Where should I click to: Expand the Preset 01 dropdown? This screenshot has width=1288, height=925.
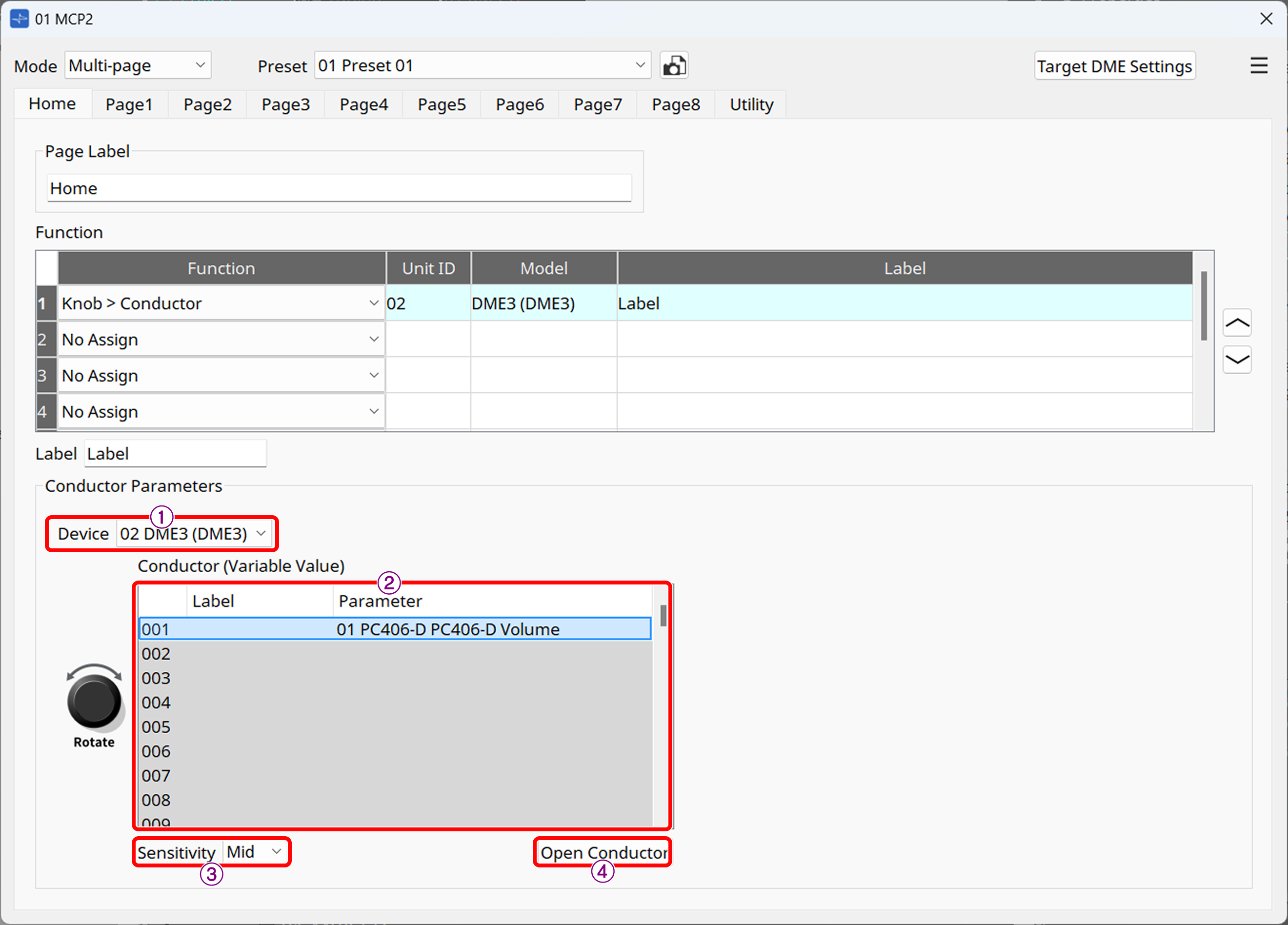click(x=482, y=66)
